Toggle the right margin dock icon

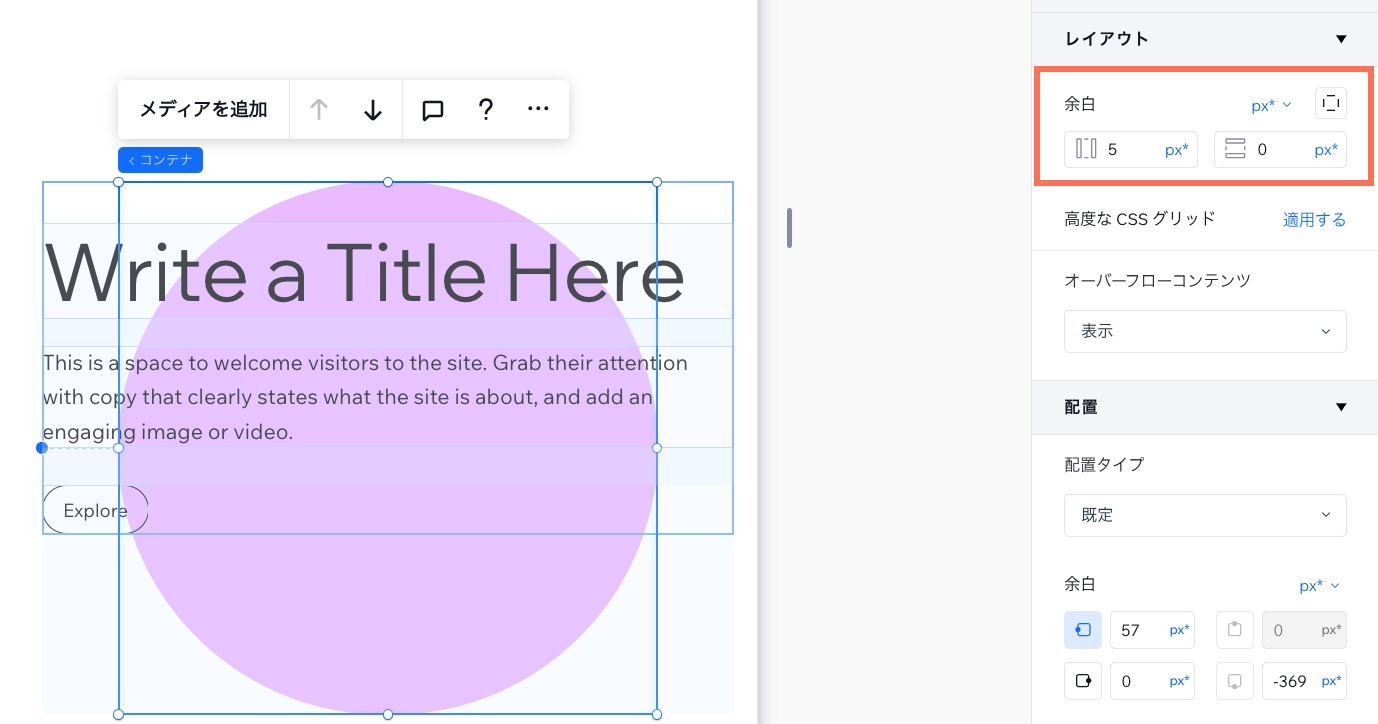1083,681
